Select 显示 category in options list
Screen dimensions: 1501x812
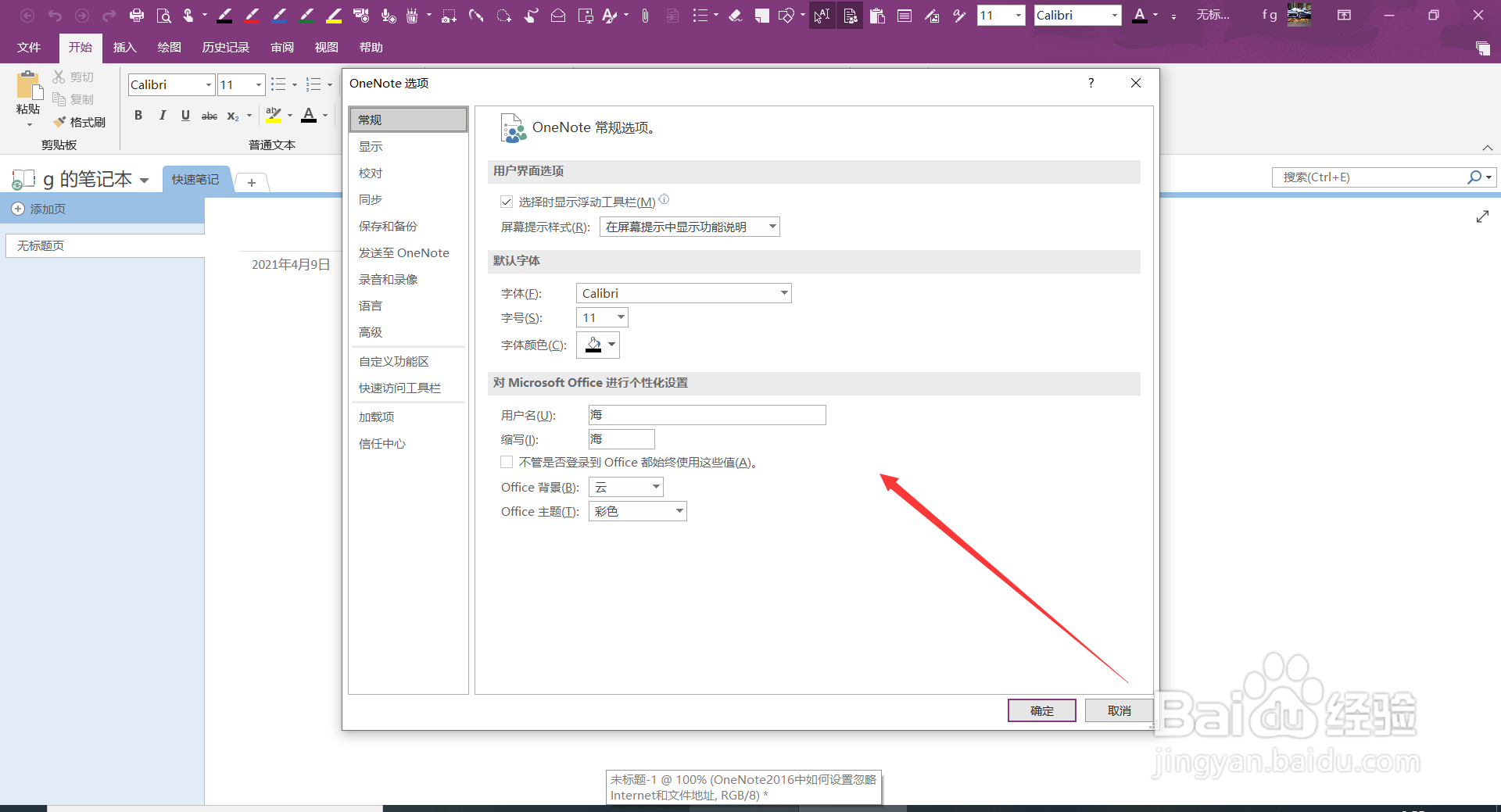pos(408,146)
